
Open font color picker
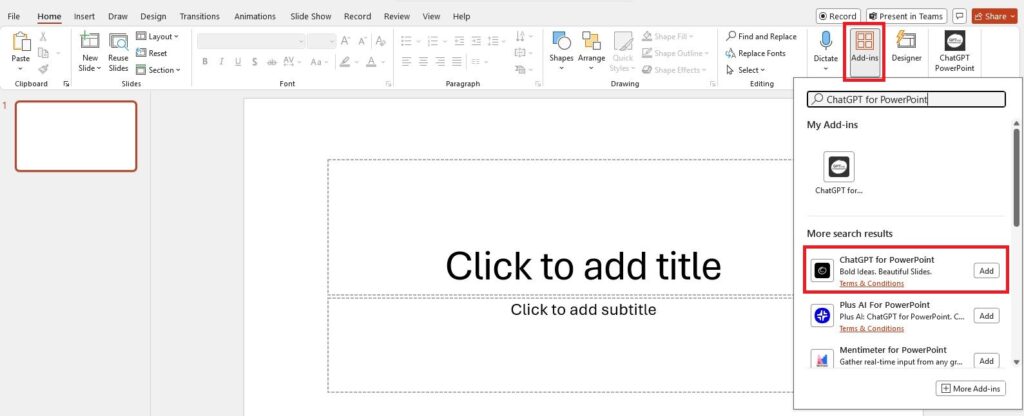click(x=374, y=62)
